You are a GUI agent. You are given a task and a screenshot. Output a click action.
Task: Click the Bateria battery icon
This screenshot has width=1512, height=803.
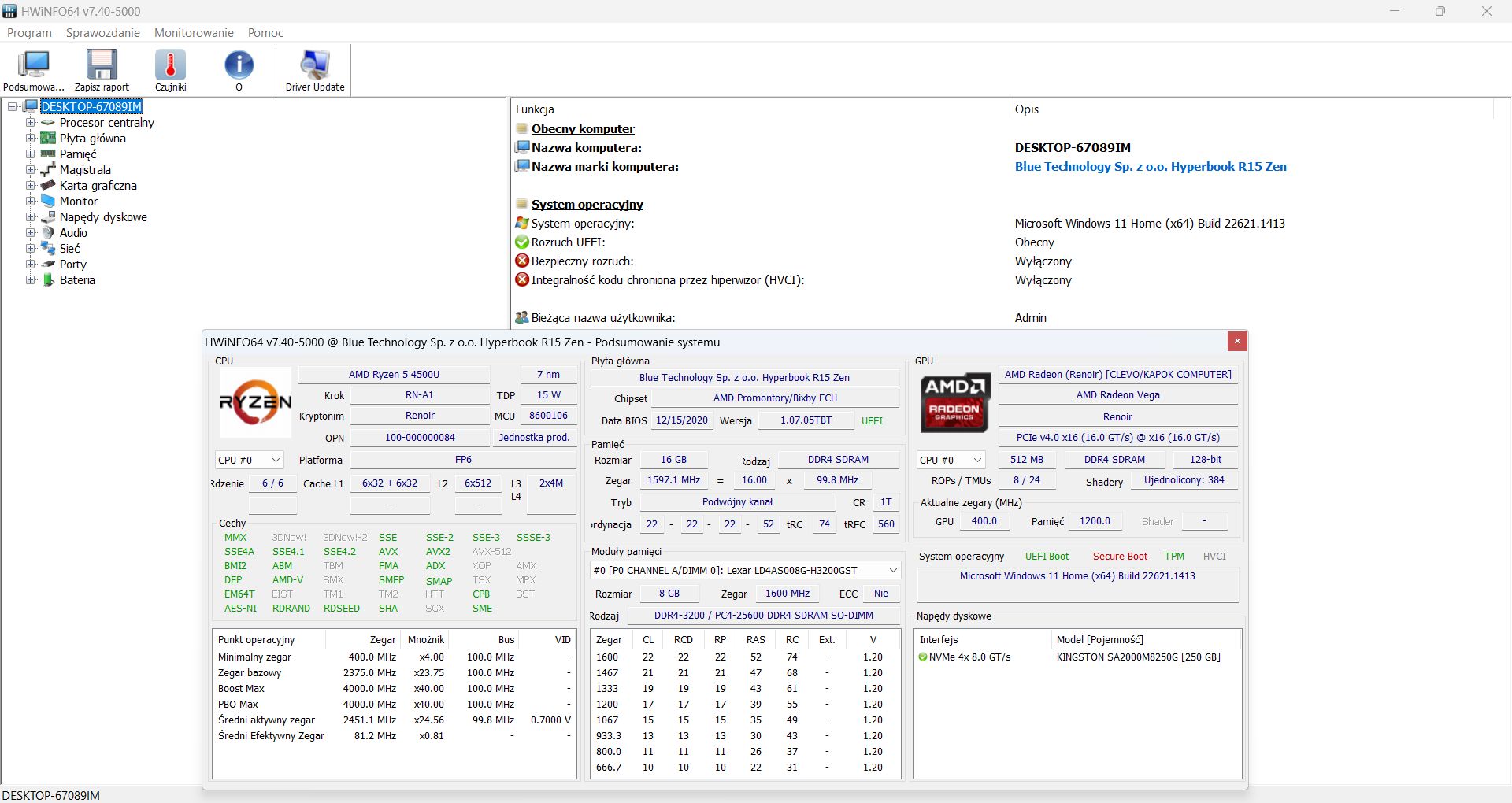click(x=48, y=280)
